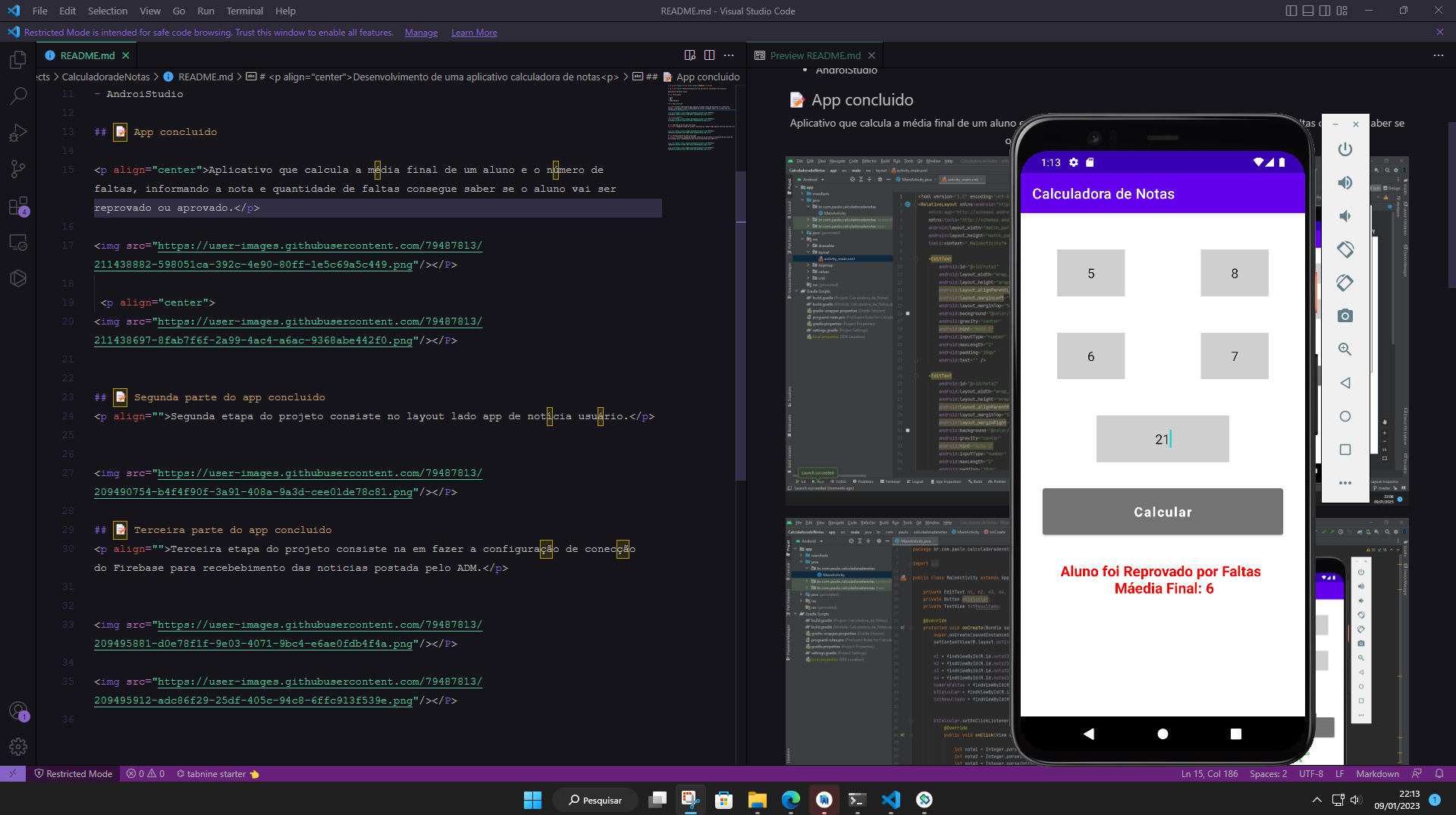Open the Terminal menu
This screenshot has height=815, width=1456.
[x=244, y=11]
